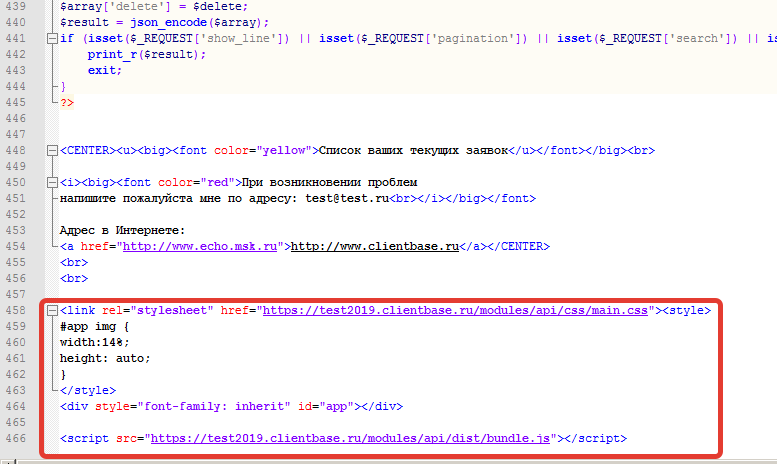Click the "red" color attribute value
Viewport: 777px width, 464px height.
[x=218, y=182]
